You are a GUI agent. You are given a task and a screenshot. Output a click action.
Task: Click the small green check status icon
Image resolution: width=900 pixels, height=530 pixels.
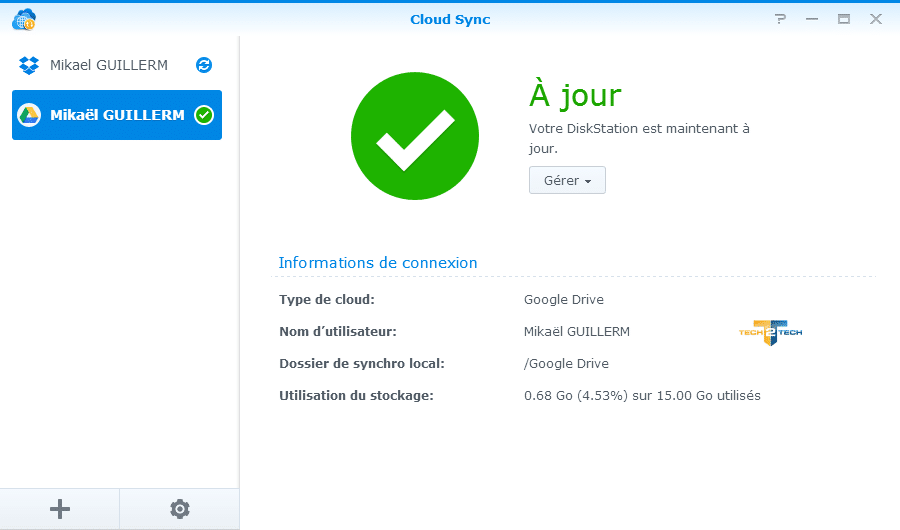[x=204, y=115]
